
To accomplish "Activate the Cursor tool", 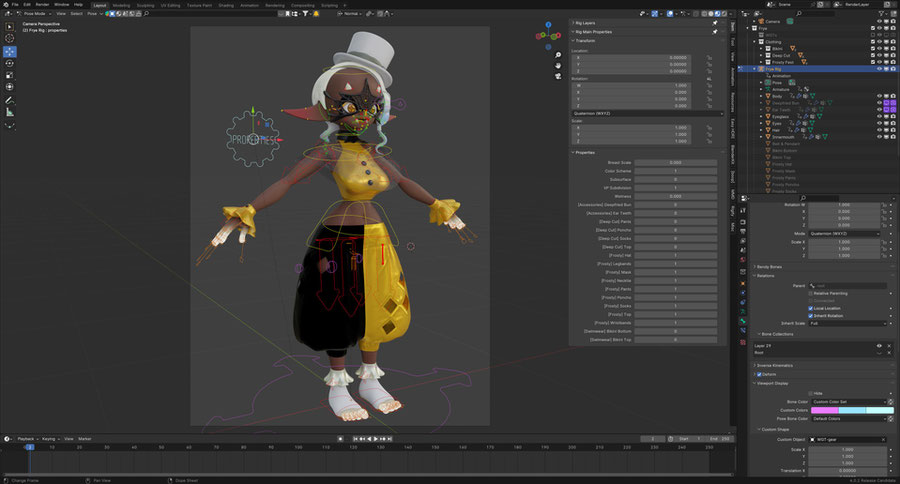I will coord(10,39).
